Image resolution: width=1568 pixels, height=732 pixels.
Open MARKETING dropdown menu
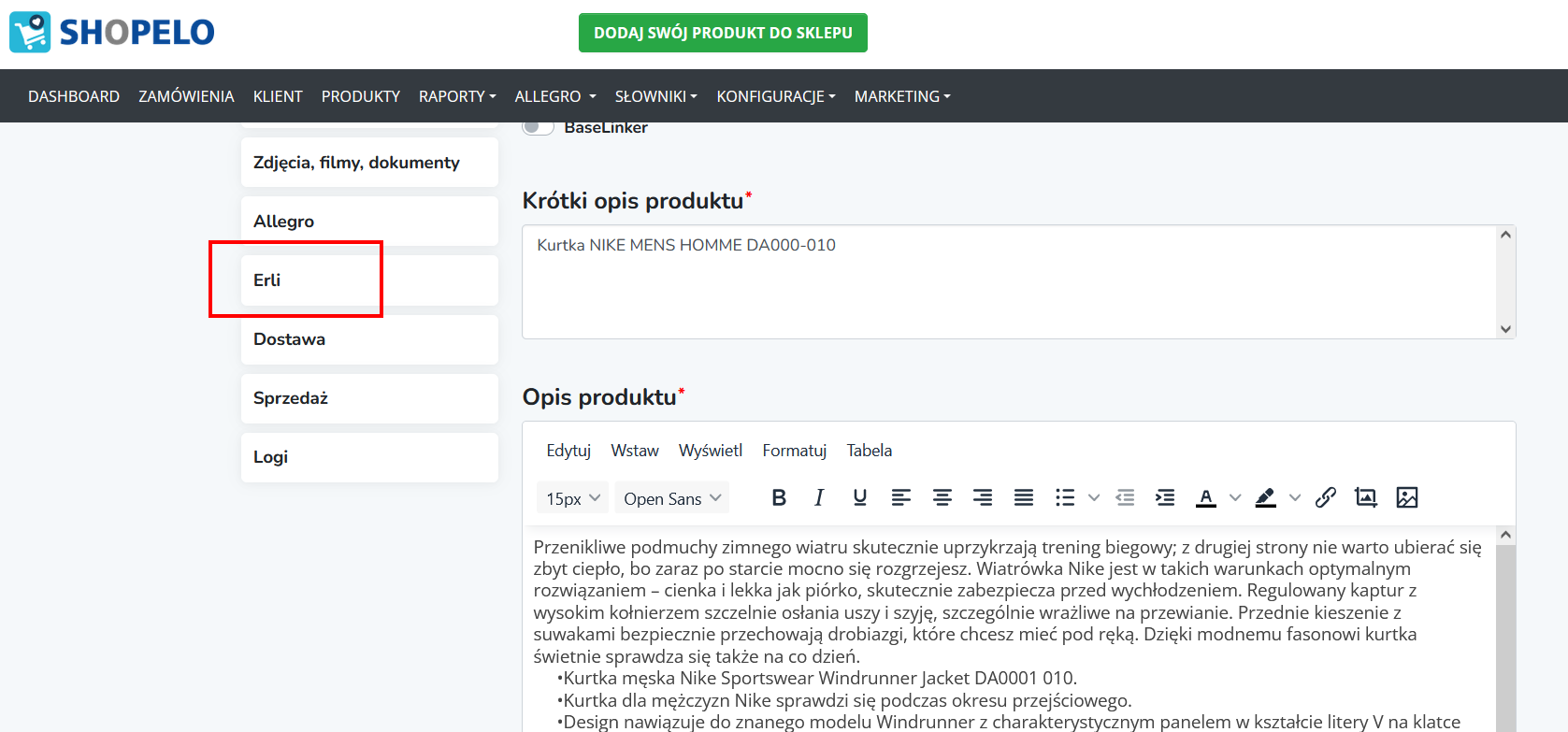coord(902,96)
